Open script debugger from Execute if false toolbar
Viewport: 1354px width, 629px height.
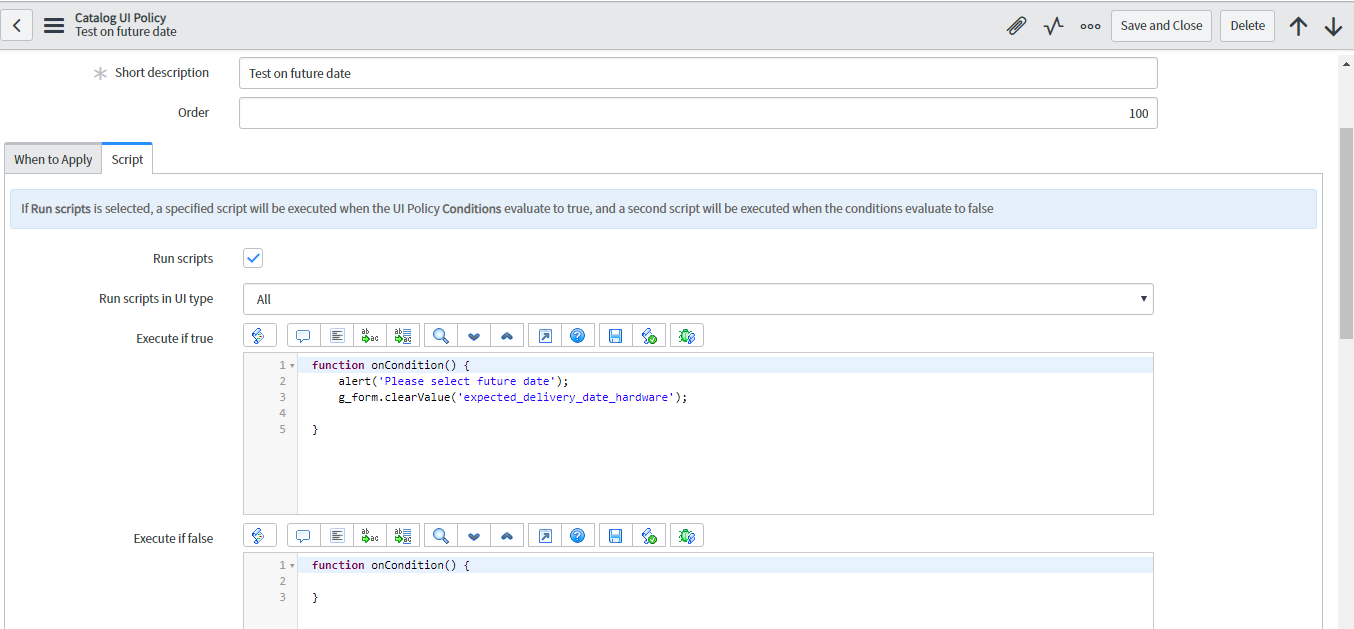pos(687,536)
